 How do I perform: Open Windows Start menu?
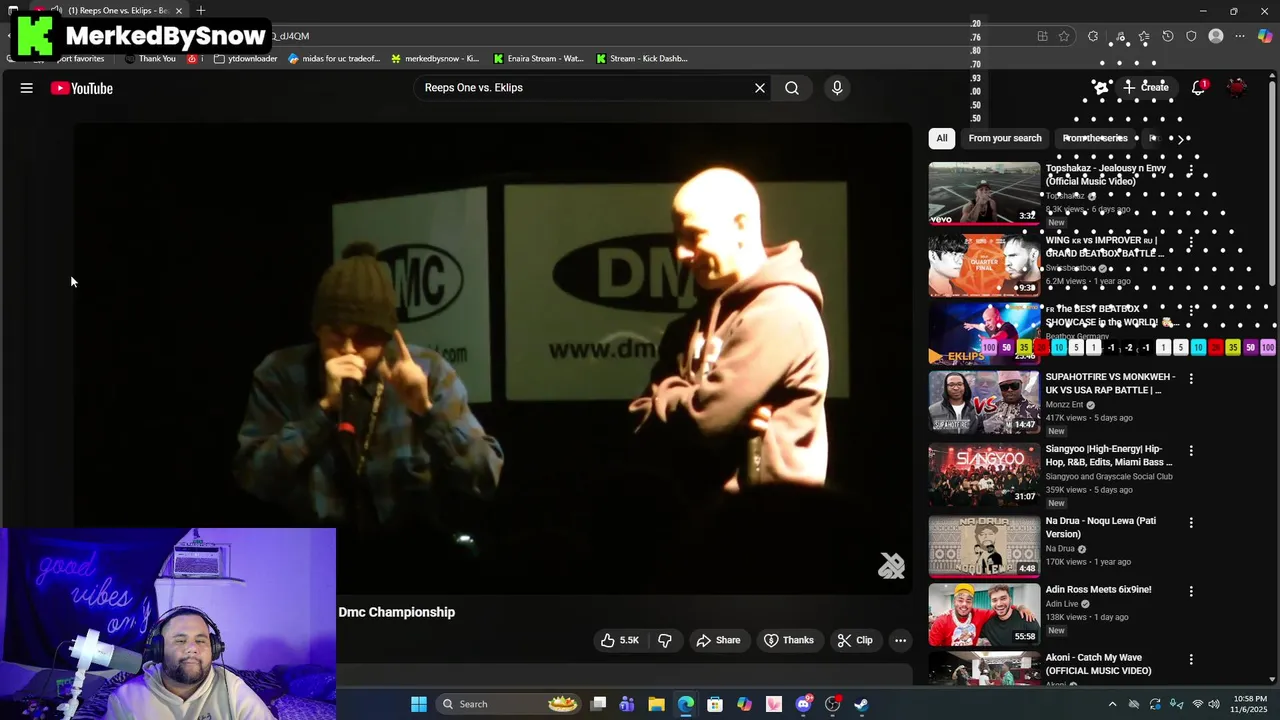(x=419, y=704)
